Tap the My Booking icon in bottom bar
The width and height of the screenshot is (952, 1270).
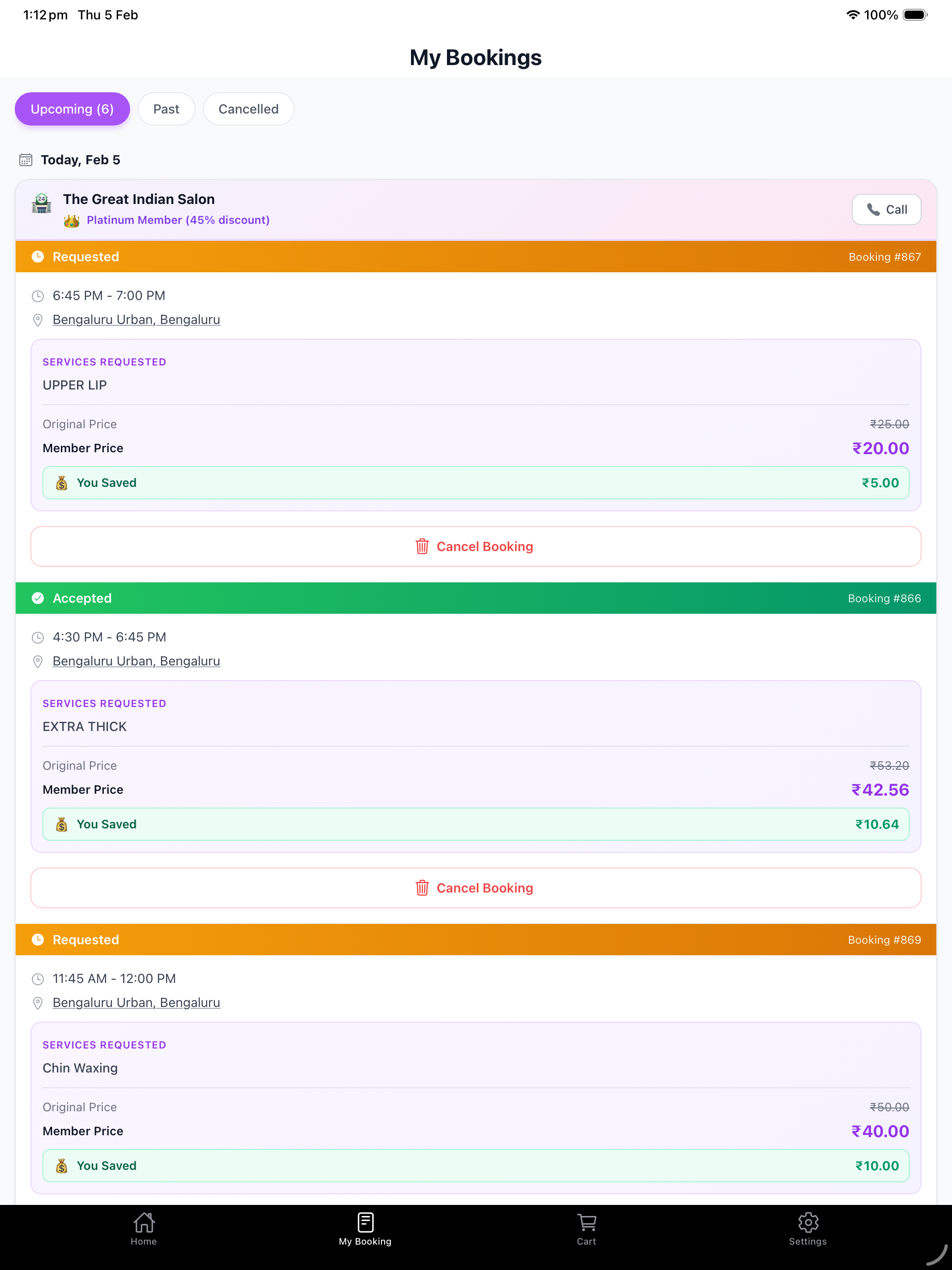click(365, 1222)
